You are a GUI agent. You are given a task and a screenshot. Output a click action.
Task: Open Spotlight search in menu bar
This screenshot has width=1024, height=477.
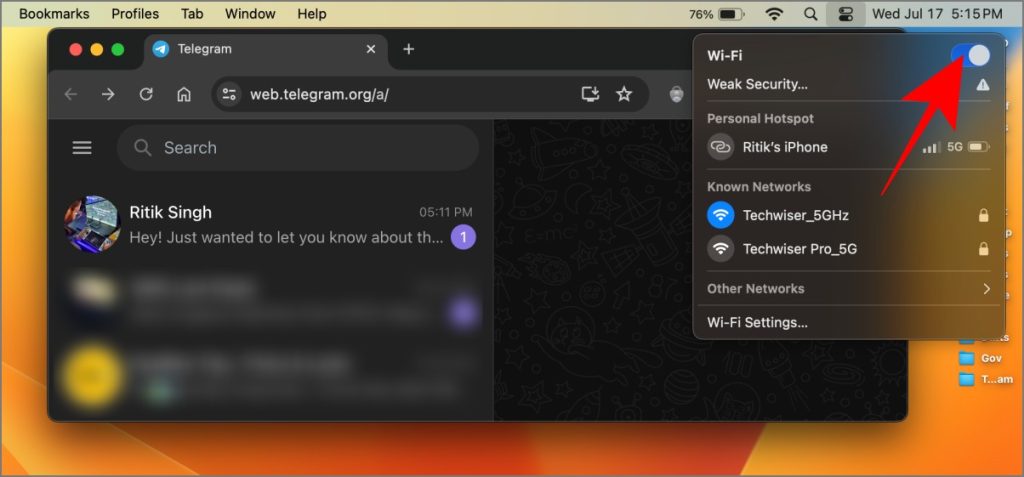coord(810,14)
